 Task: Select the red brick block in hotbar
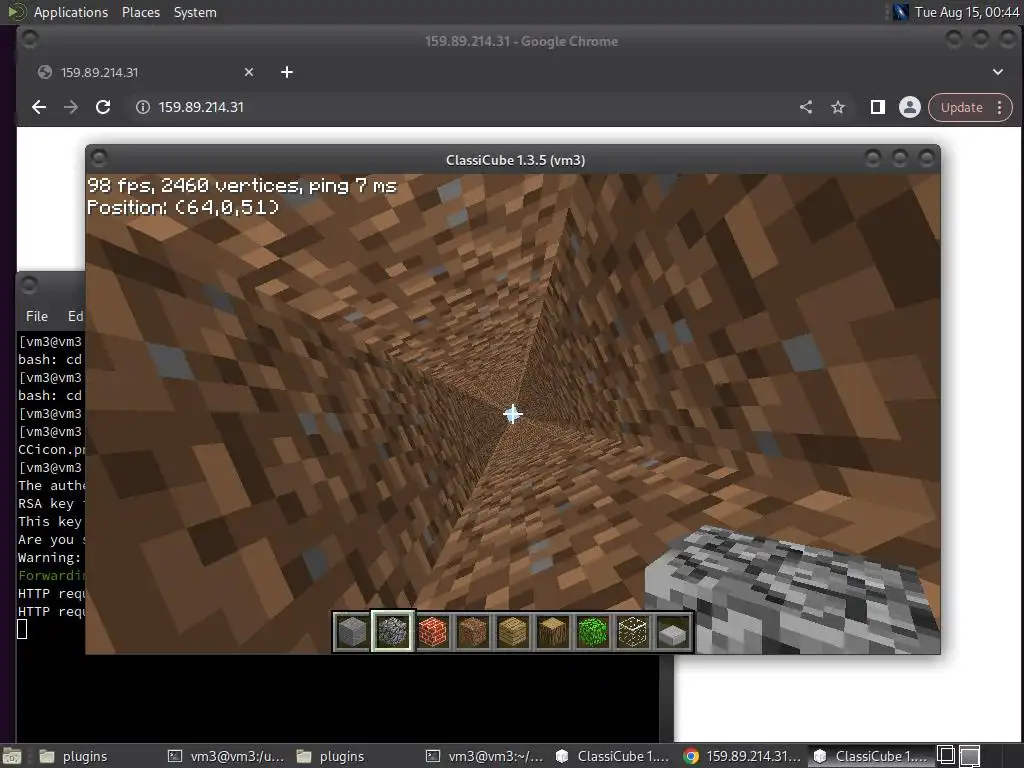[432, 632]
